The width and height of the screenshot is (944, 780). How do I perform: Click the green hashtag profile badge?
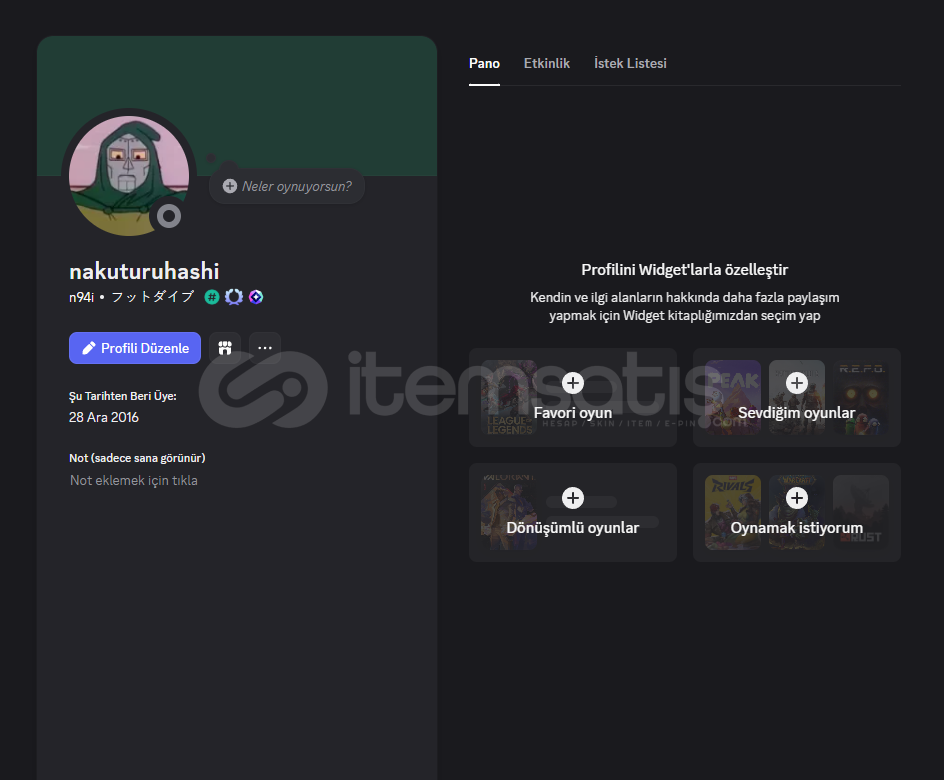pos(212,297)
